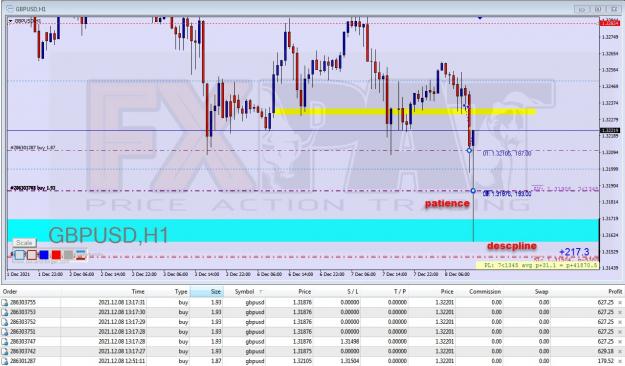625x366 pixels.
Task: Select order icon for order 286303755
Action: (5, 303)
